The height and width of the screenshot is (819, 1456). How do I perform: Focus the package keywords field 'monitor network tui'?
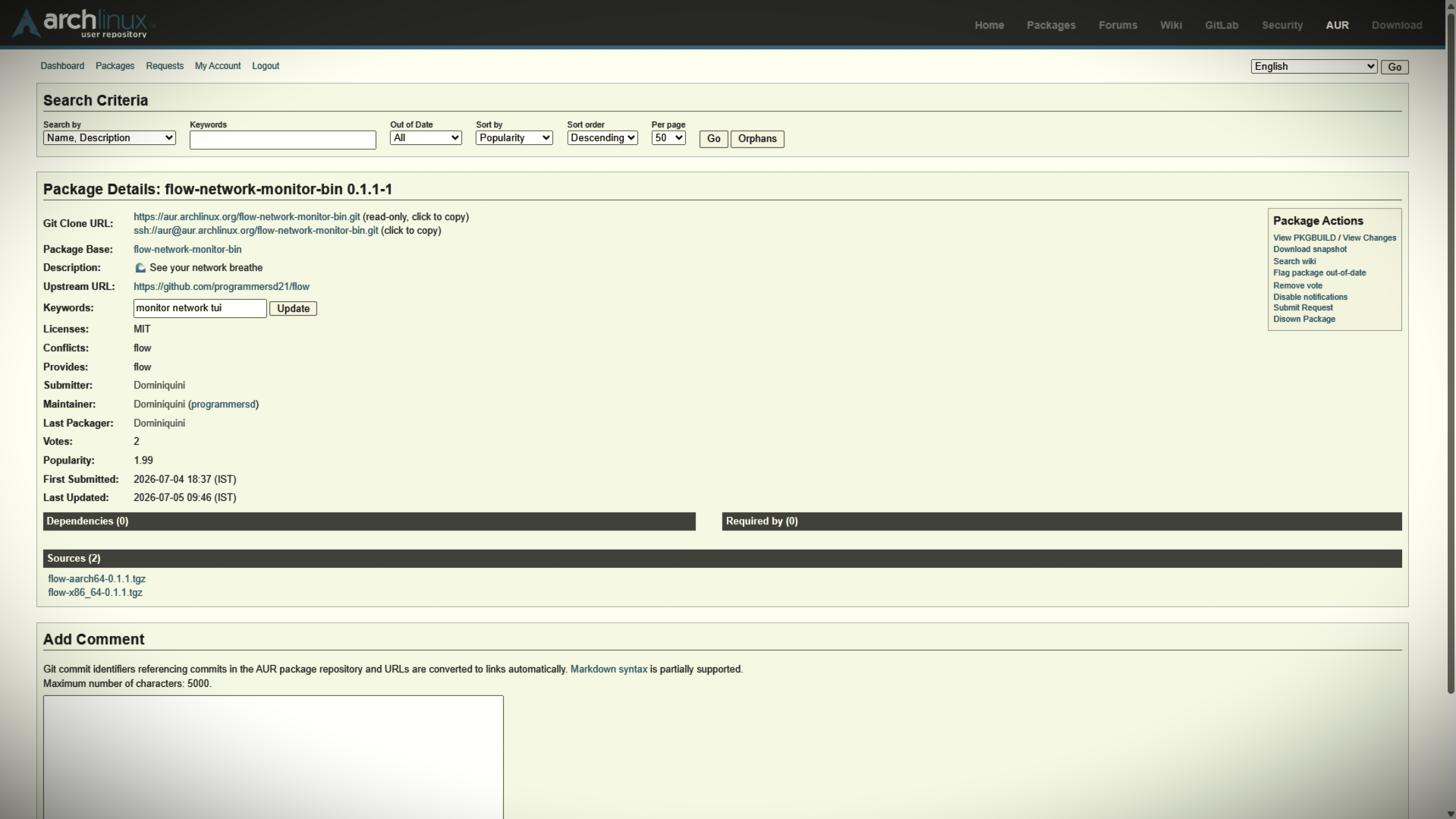point(200,308)
